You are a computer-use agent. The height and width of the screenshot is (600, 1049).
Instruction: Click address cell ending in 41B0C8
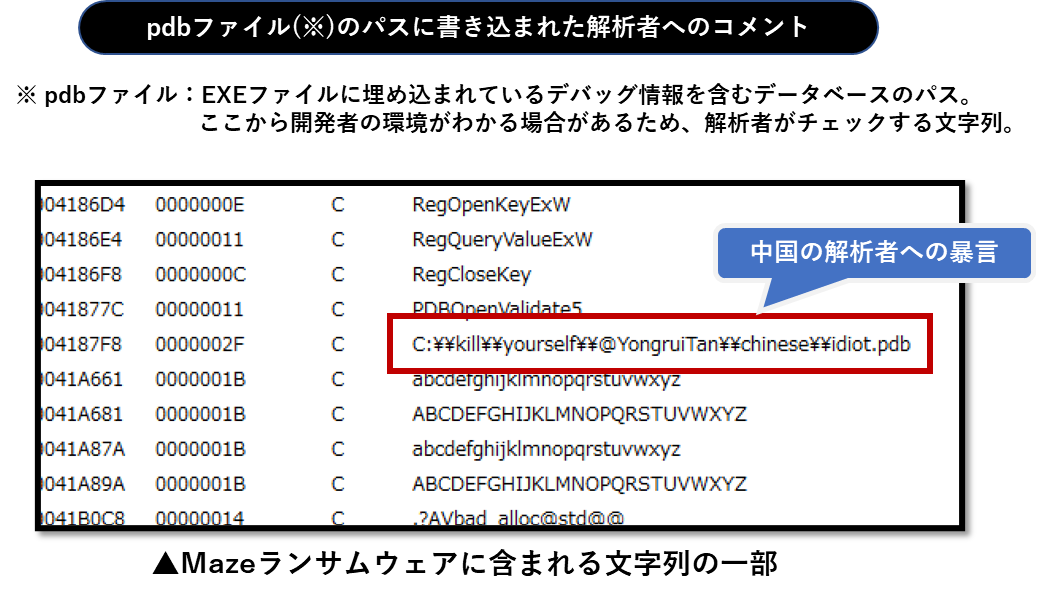click(x=83, y=518)
